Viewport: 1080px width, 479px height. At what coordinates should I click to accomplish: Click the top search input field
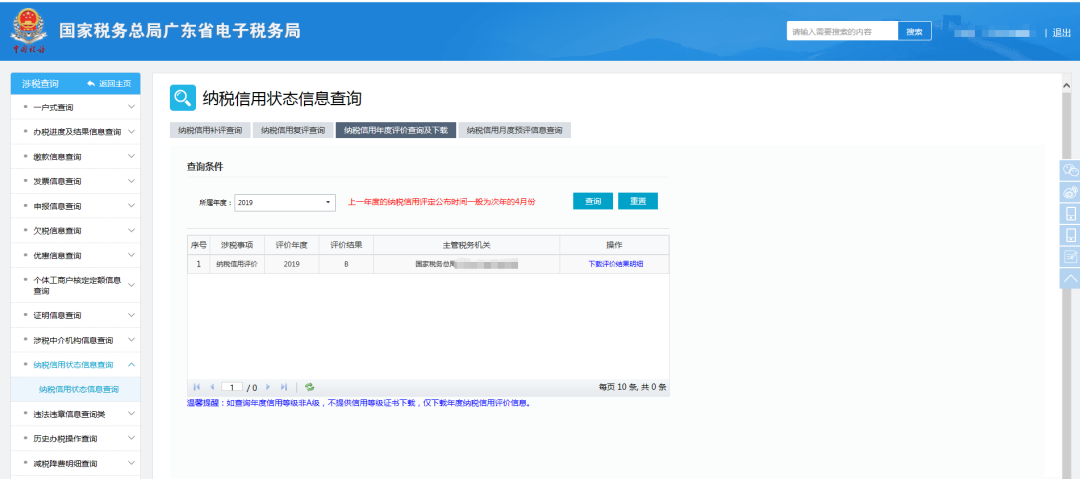(x=842, y=32)
